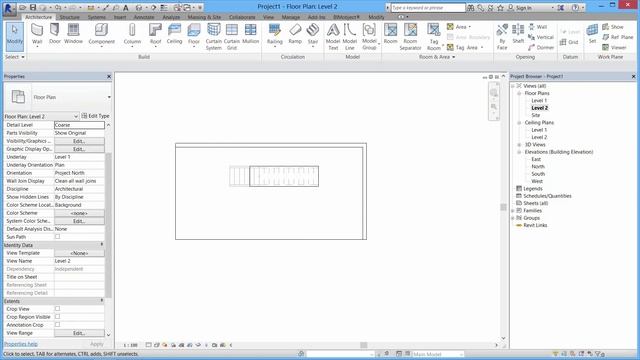This screenshot has width=640, height=360.
Task: Choose the Railing tool
Action: [275, 35]
